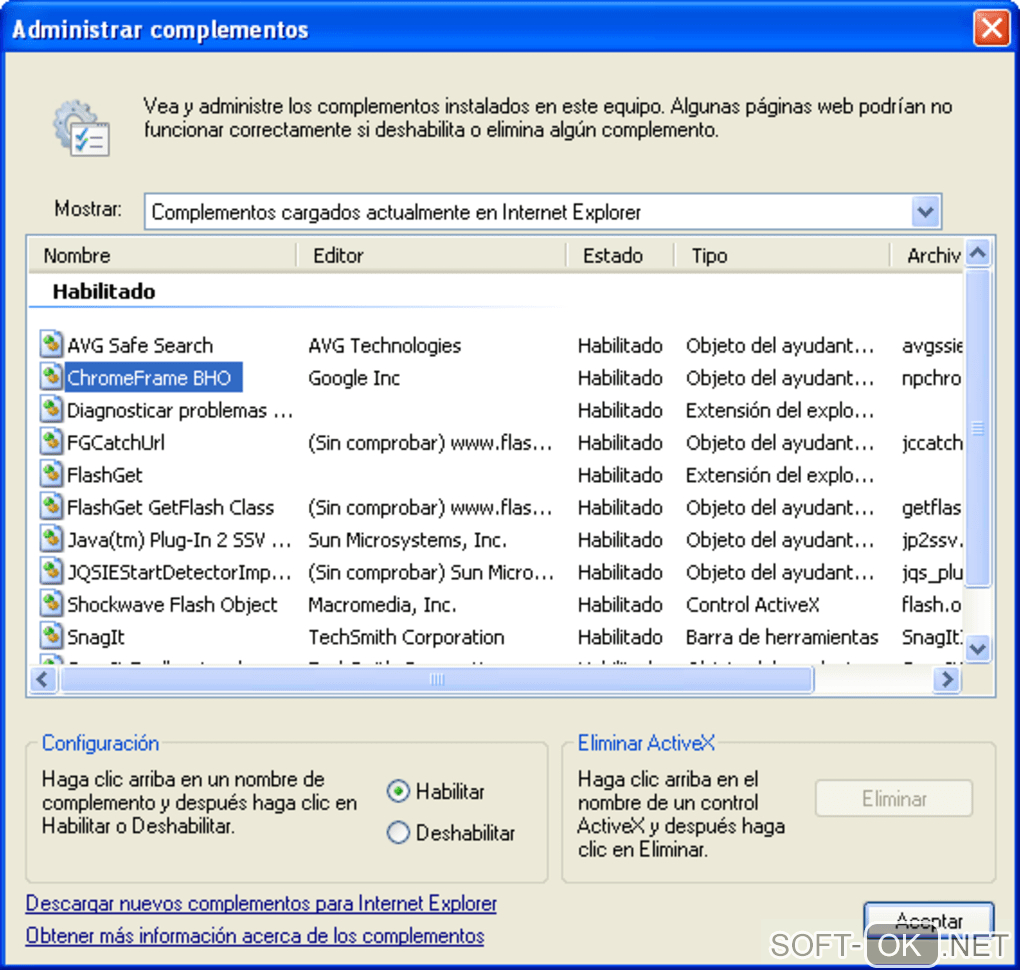Click the list scroll up arrow
This screenshot has height=970, width=1020.
tap(978, 252)
